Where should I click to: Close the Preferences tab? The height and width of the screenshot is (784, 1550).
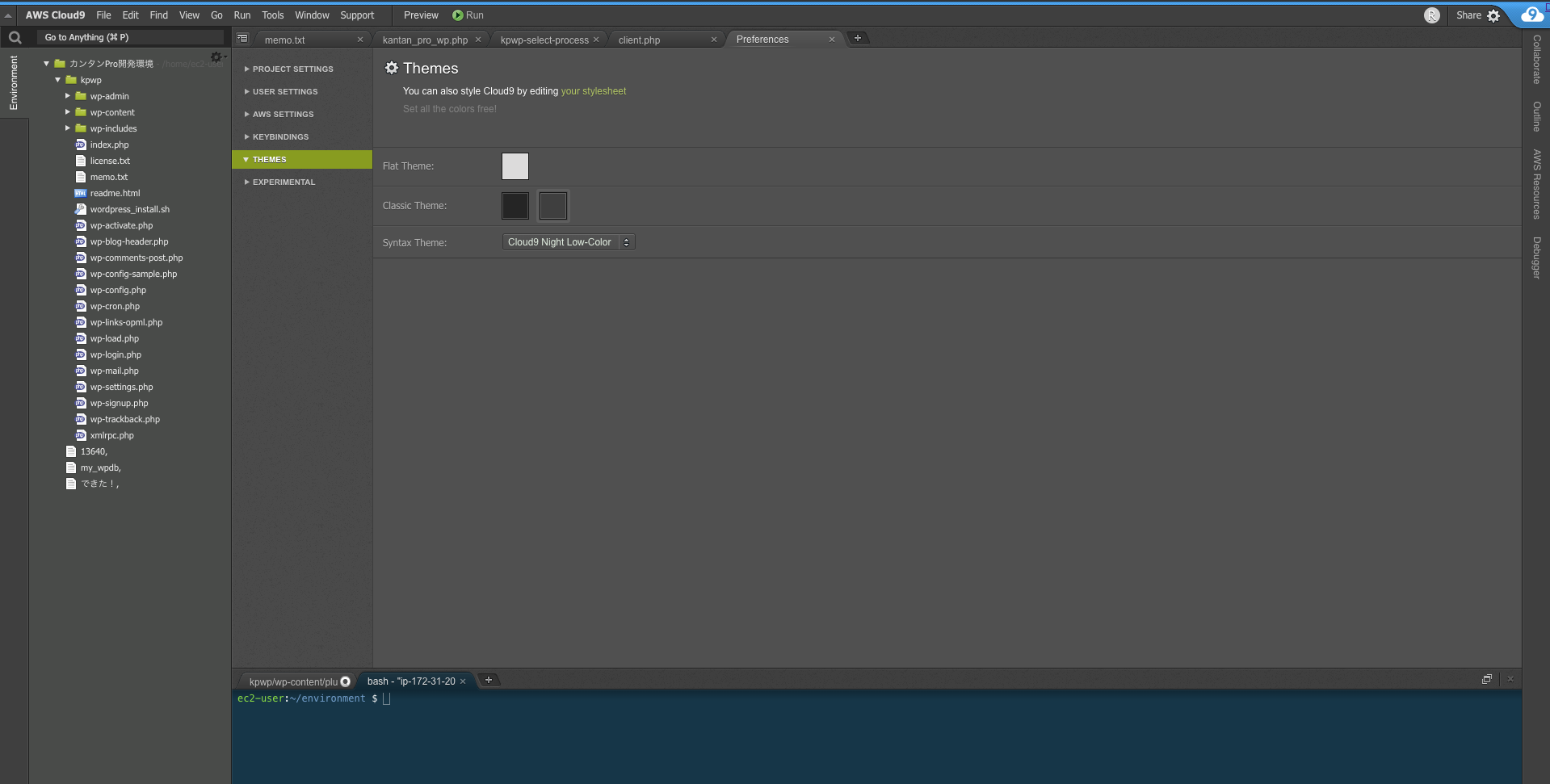pos(832,40)
